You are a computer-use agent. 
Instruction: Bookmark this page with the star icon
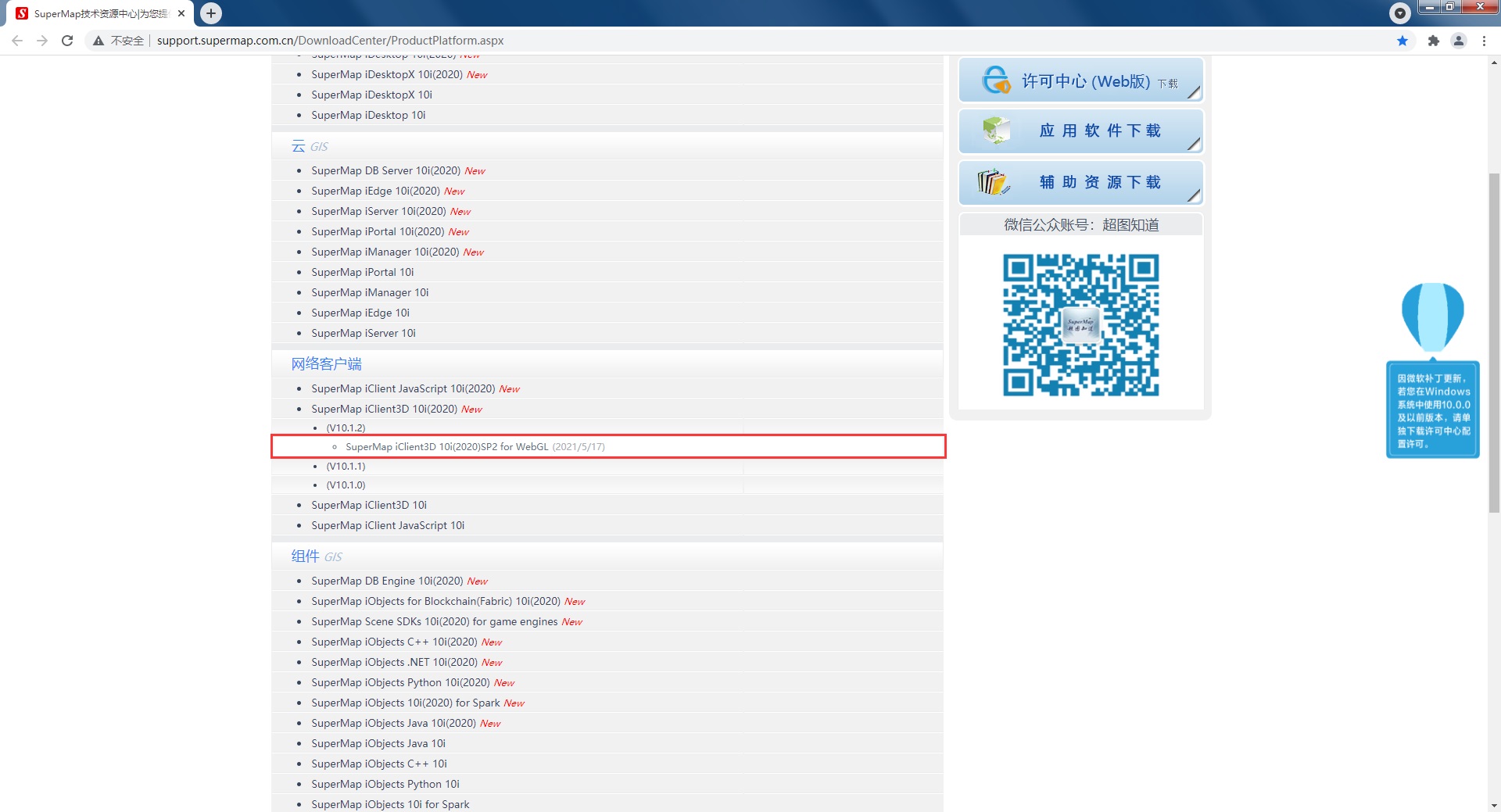click(1402, 41)
